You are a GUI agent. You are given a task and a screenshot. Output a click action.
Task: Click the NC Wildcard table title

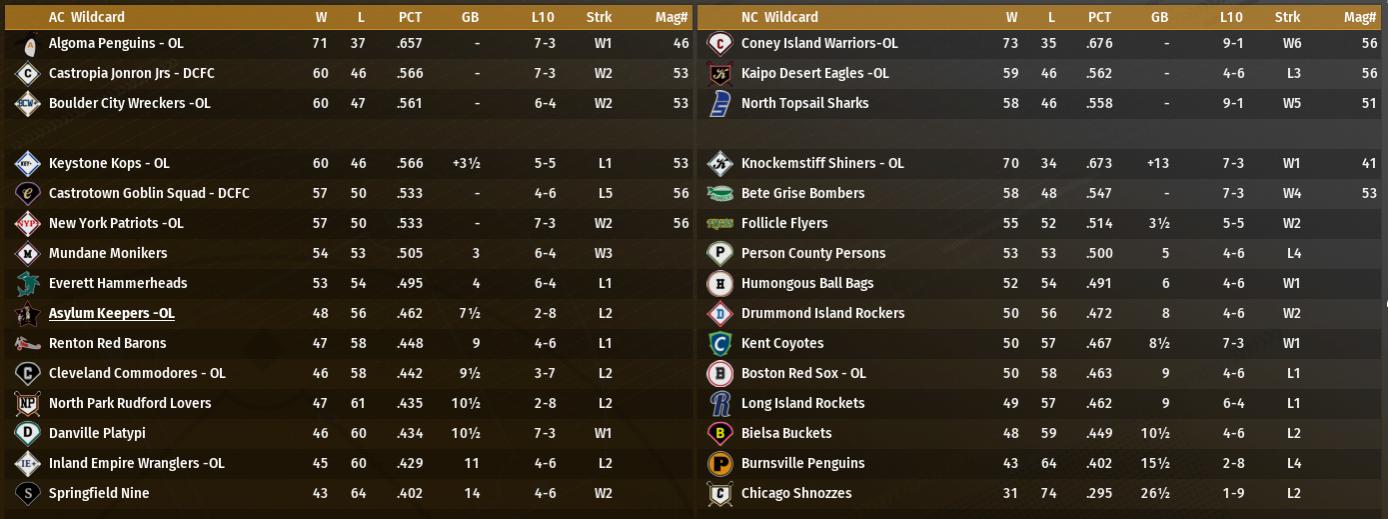779,17
